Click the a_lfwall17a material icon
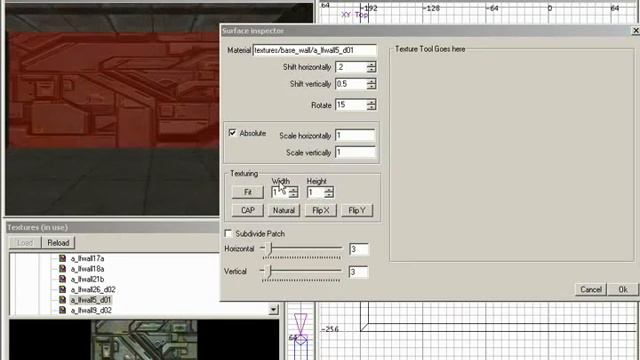640x360 pixels. pyautogui.click(x=62, y=258)
